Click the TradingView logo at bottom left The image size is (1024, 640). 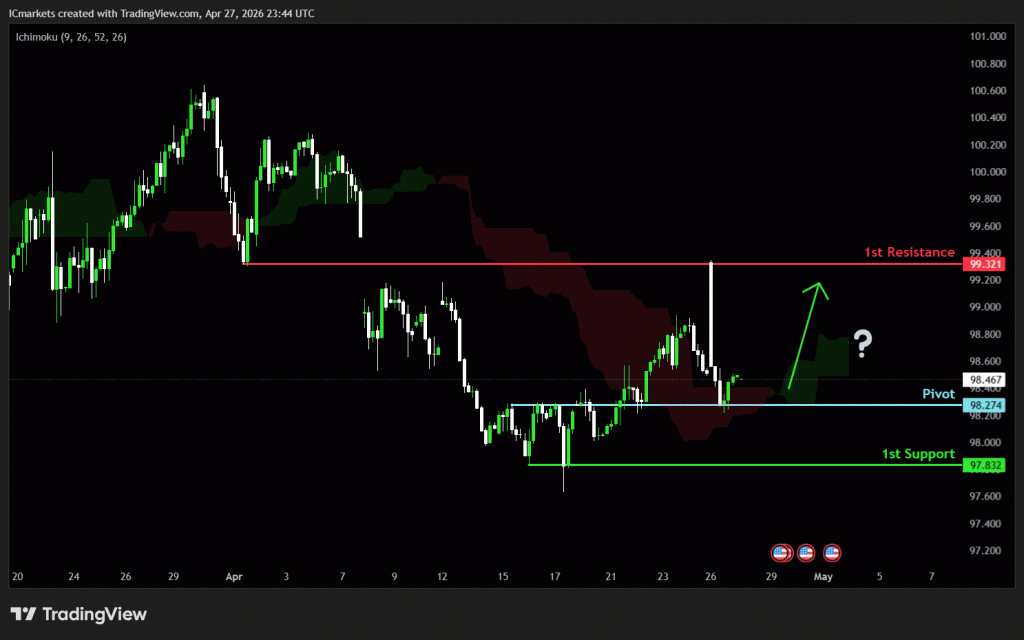78,614
